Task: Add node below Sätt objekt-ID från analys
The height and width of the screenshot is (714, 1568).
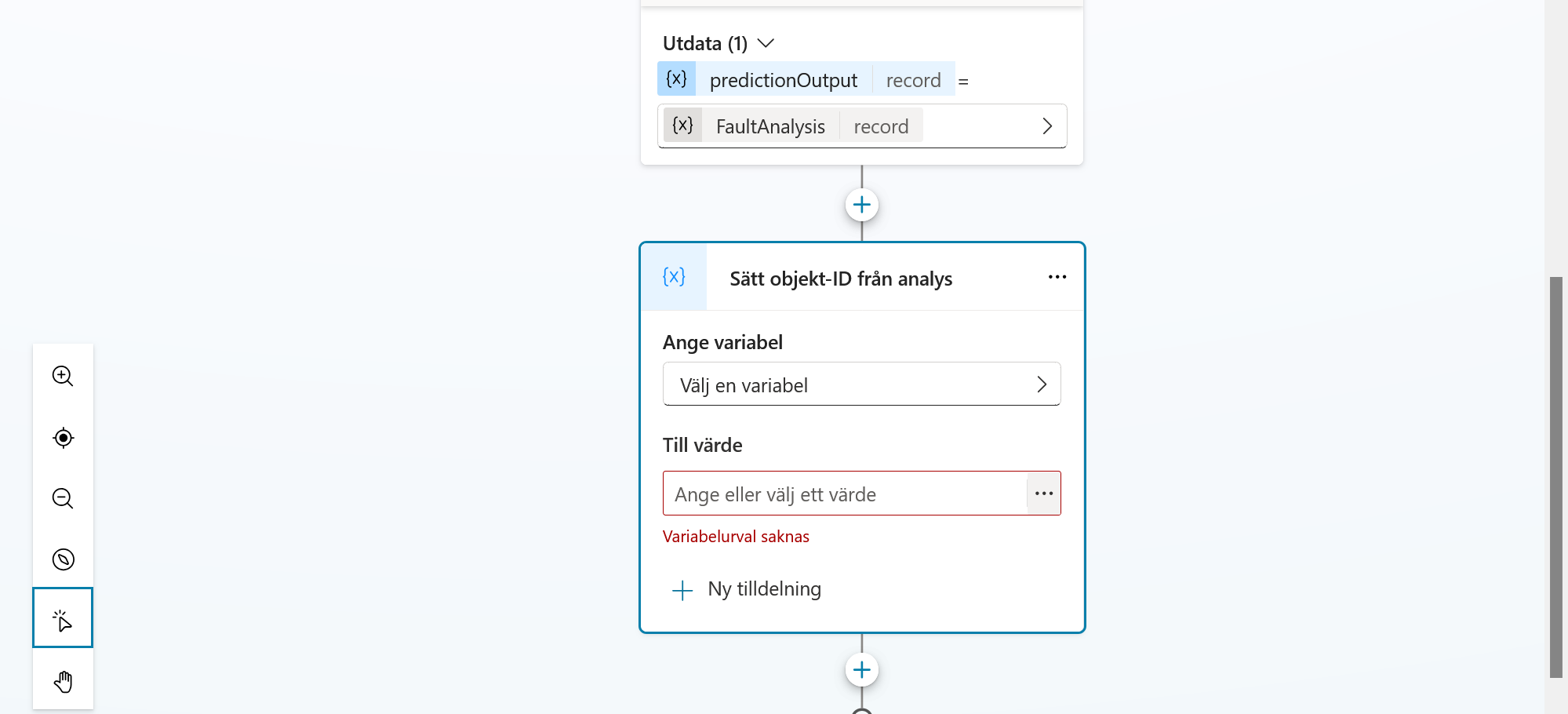Action: pyautogui.click(x=862, y=670)
